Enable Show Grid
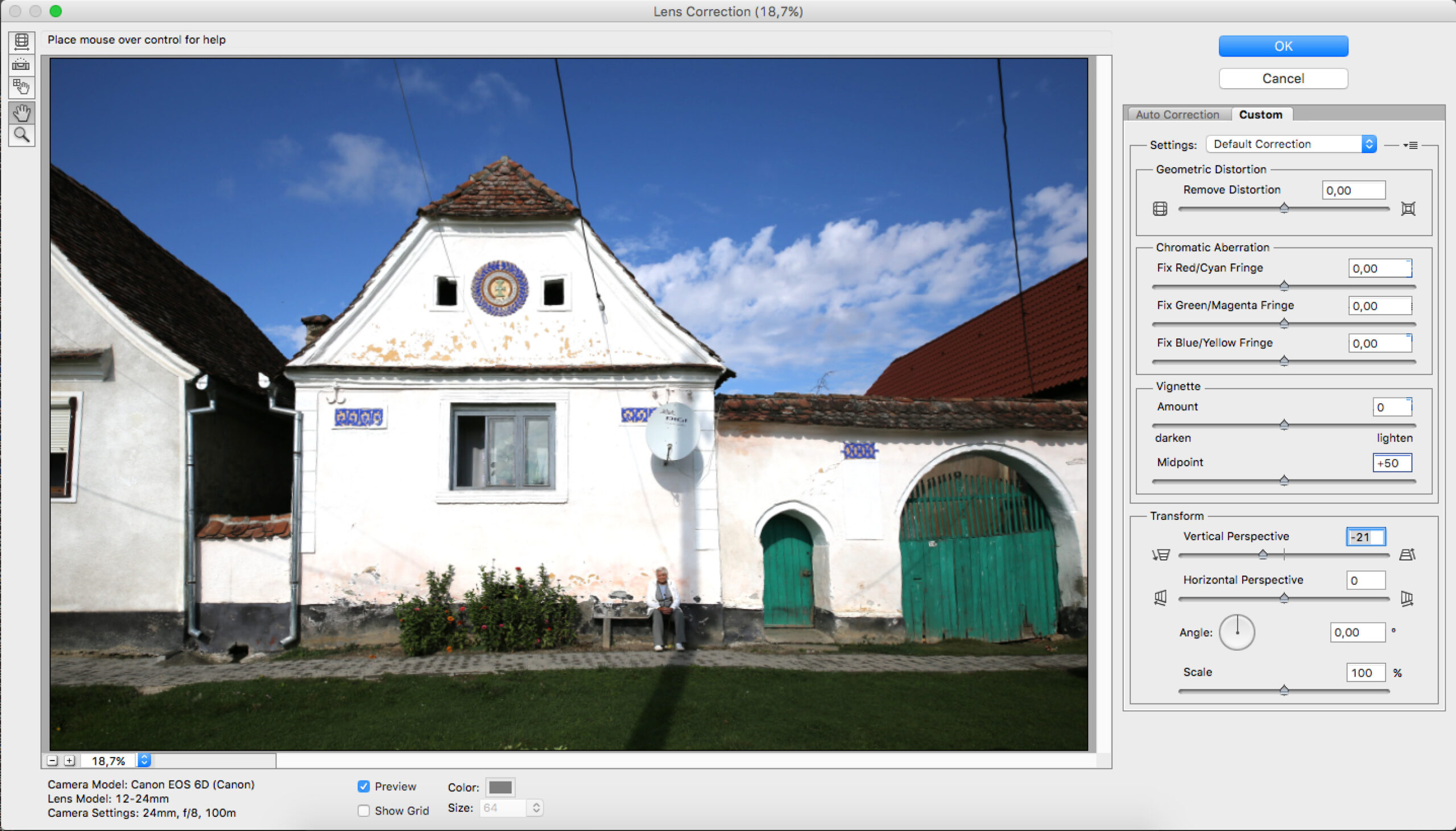Viewport: 1456px width, 831px height. click(x=363, y=810)
